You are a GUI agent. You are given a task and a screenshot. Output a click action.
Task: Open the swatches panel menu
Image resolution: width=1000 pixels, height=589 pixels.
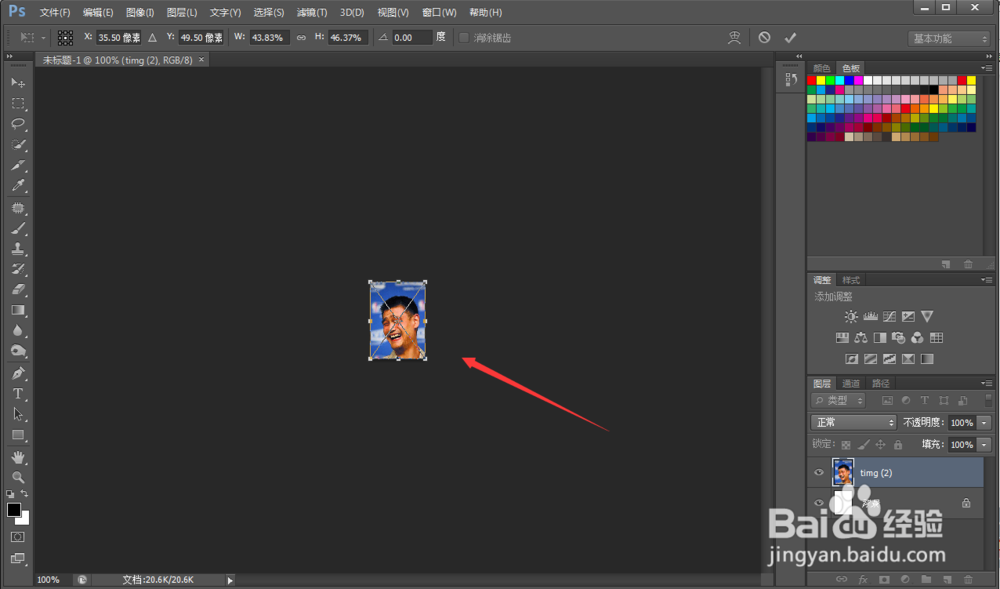(x=986, y=68)
